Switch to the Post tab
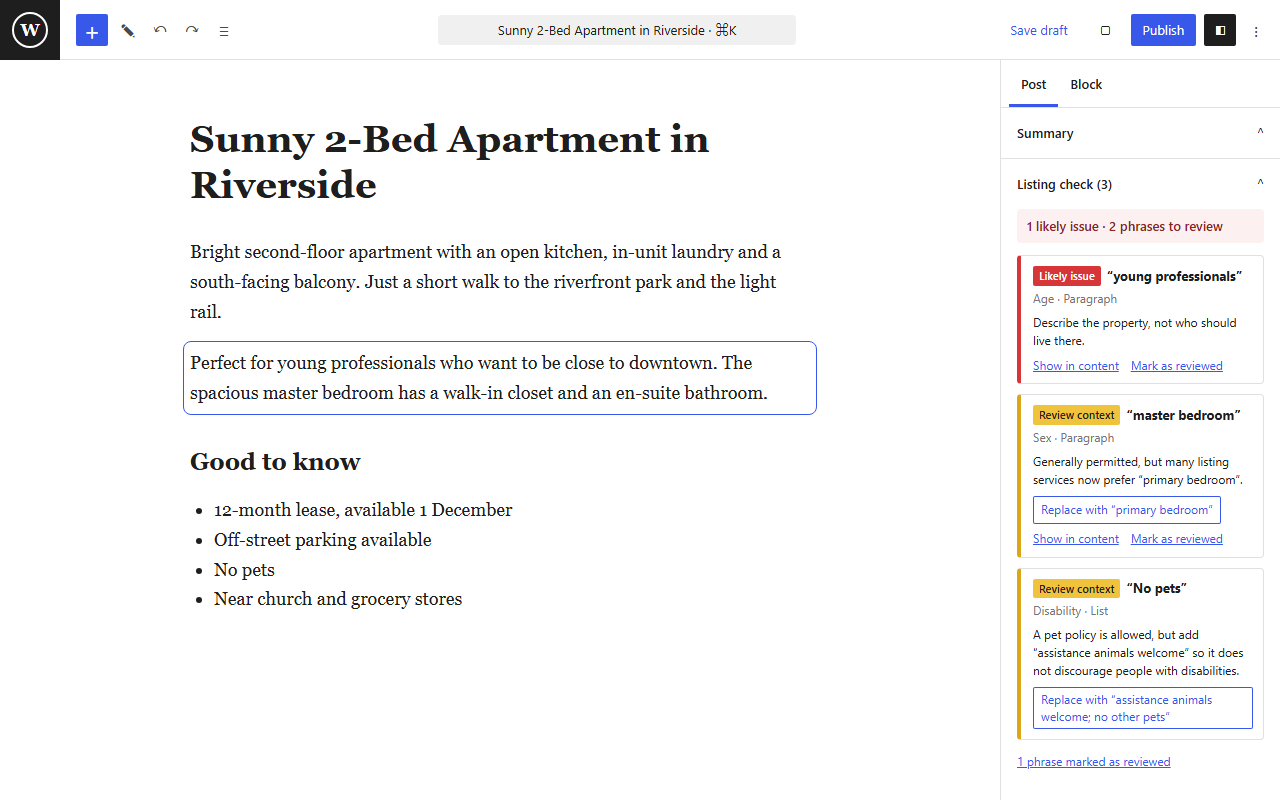Screen dimensions: 1280x800 (x=1034, y=85)
